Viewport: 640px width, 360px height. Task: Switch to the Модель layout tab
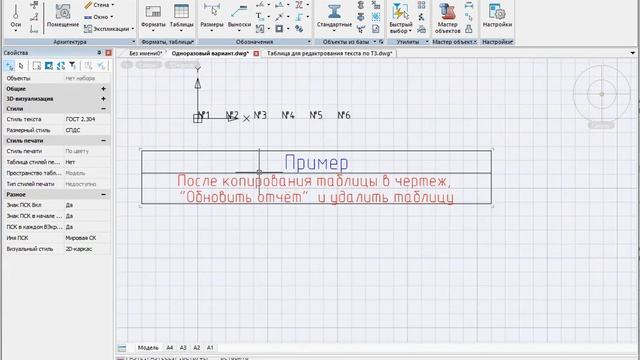148,348
